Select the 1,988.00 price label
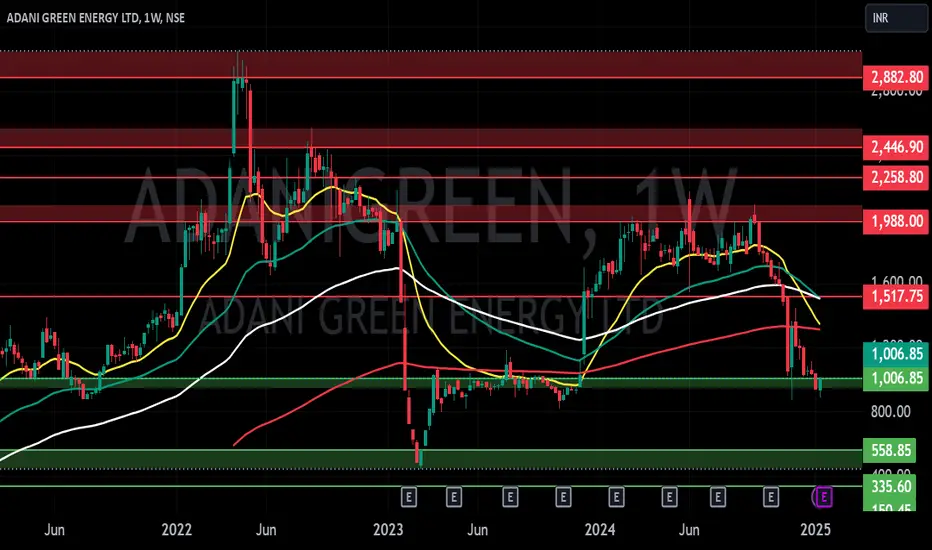 (896, 221)
